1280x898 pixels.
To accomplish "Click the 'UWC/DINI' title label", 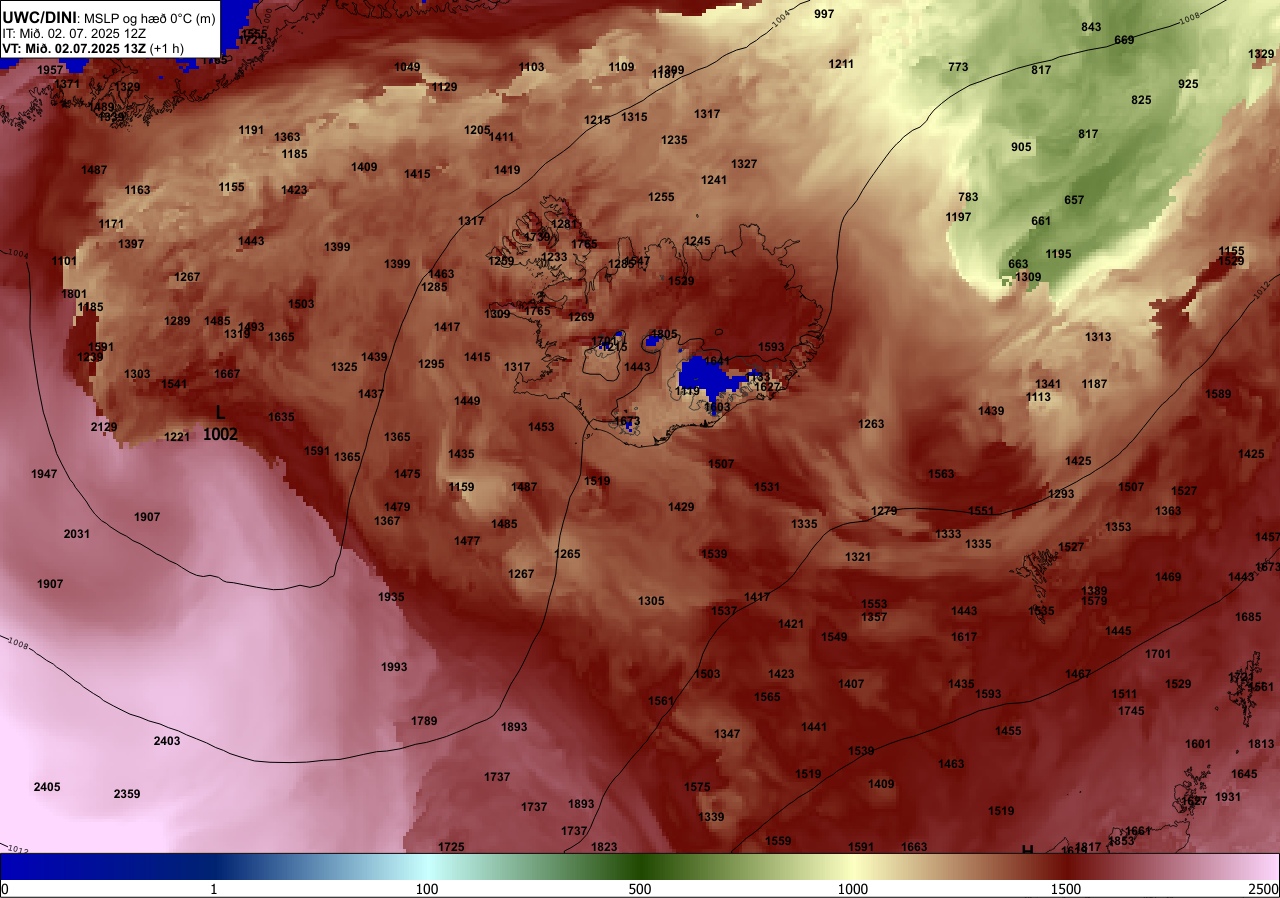I will (x=40, y=17).
